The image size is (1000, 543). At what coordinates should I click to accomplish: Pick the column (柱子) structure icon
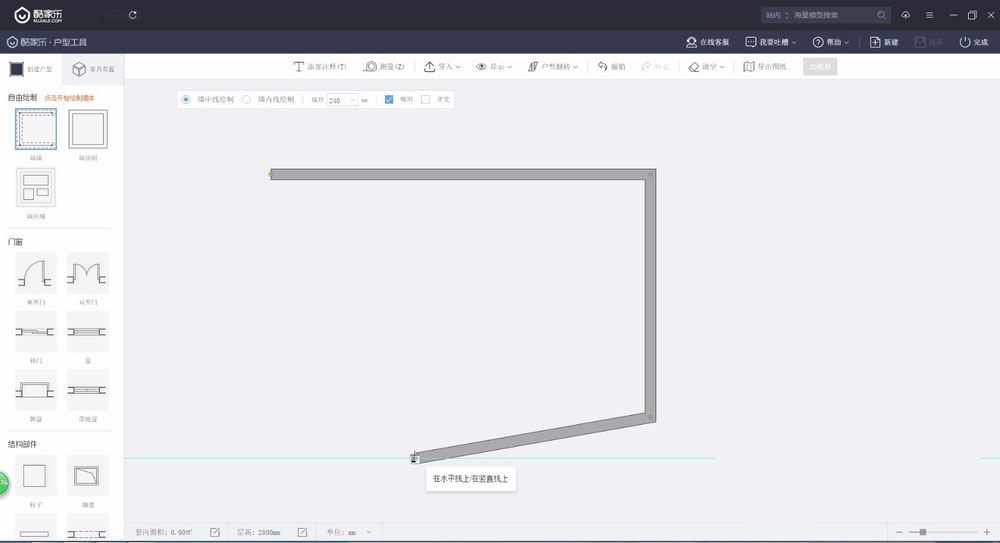[35, 475]
